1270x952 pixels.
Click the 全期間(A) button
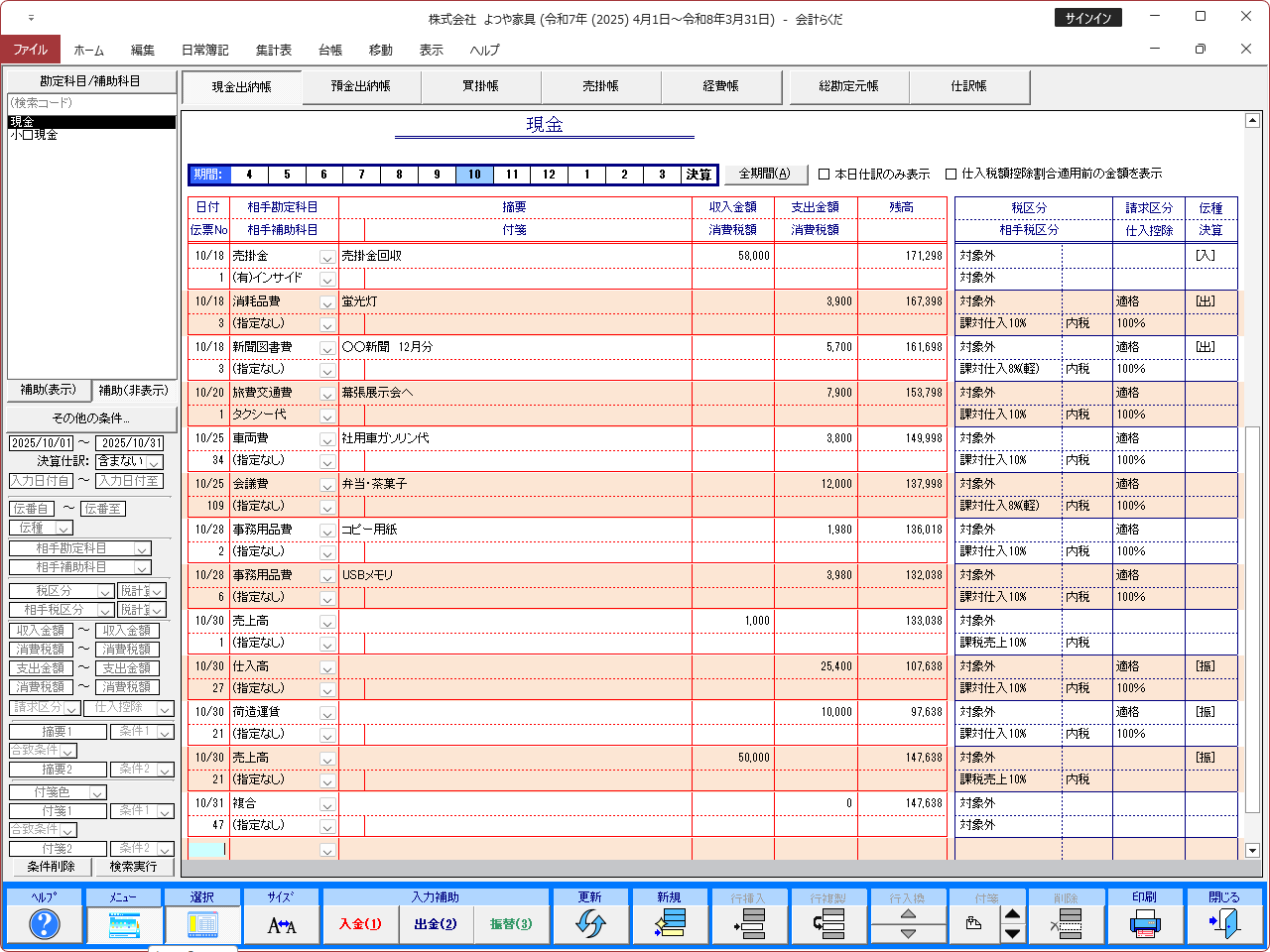[x=765, y=175]
